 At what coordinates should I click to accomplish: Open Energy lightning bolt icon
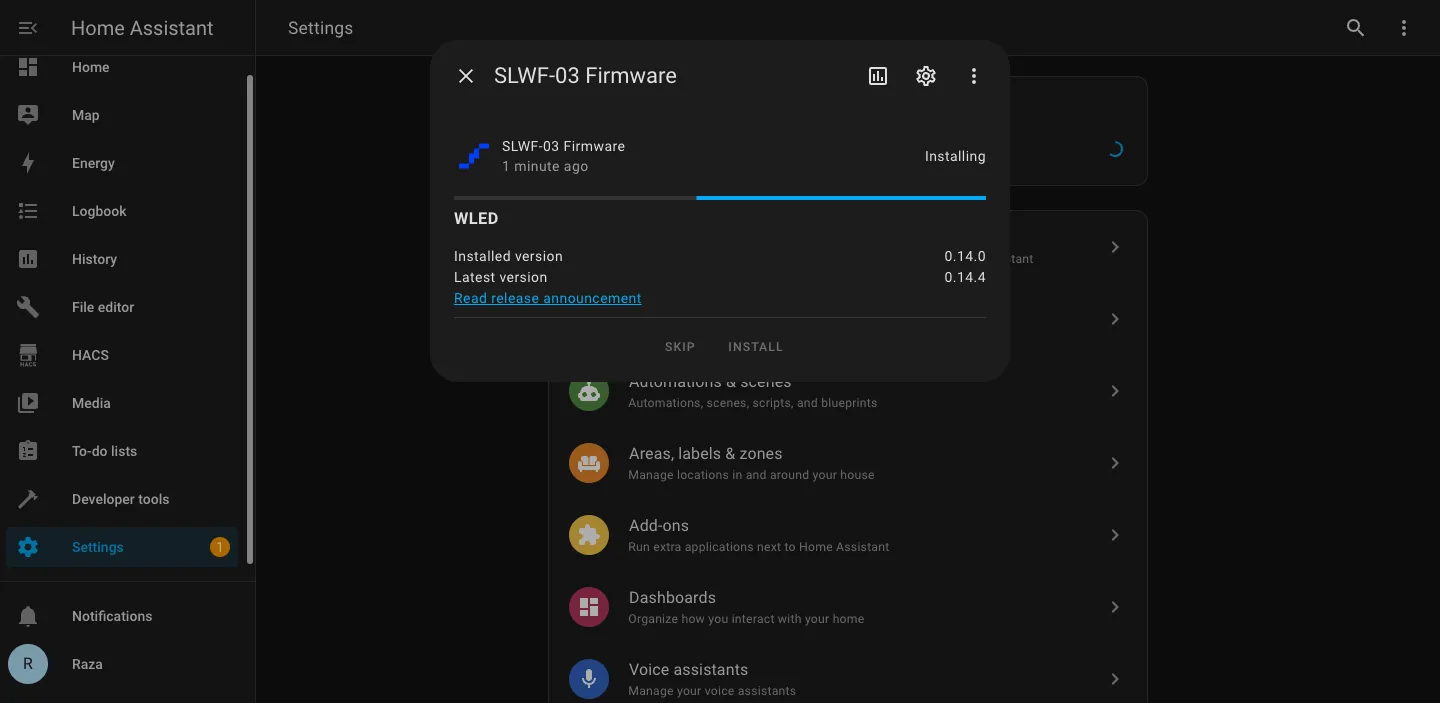tap(28, 163)
